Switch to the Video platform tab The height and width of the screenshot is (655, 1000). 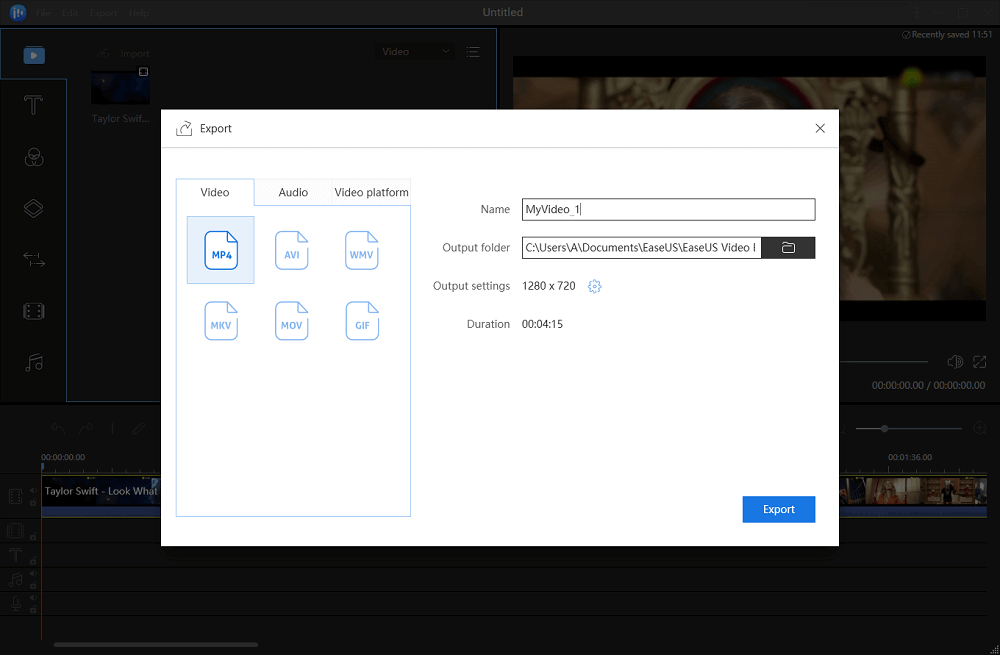coord(371,192)
